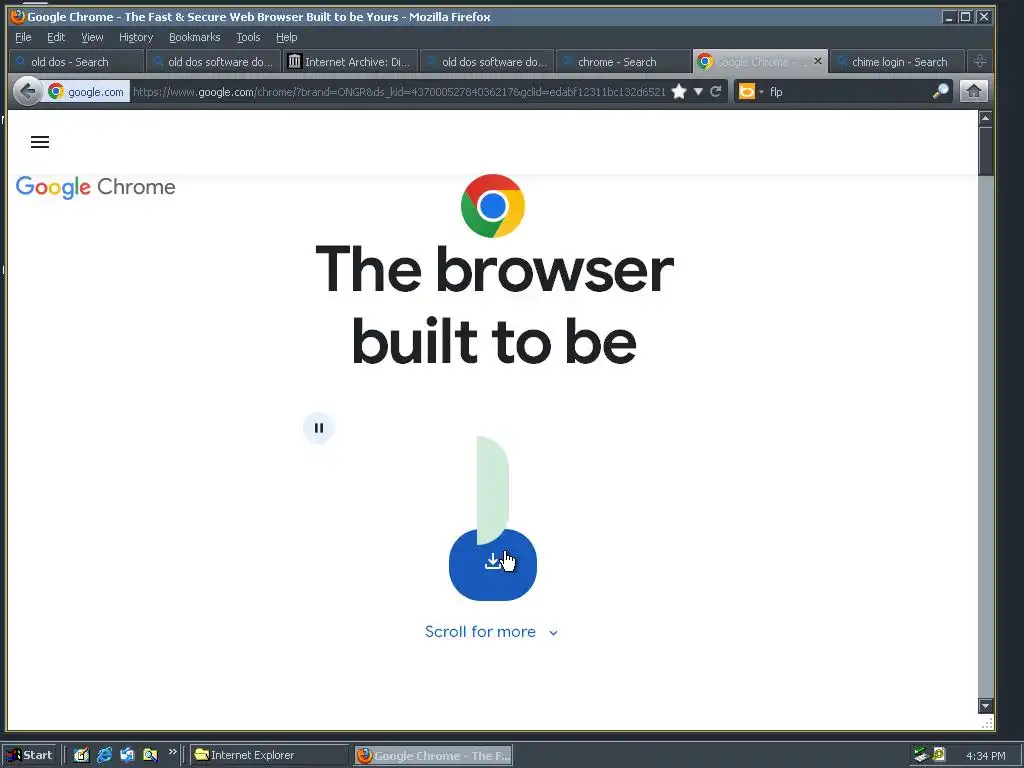Switch to the Internet Archive tab
Image resolution: width=1024 pixels, height=768 pixels.
[x=350, y=62]
